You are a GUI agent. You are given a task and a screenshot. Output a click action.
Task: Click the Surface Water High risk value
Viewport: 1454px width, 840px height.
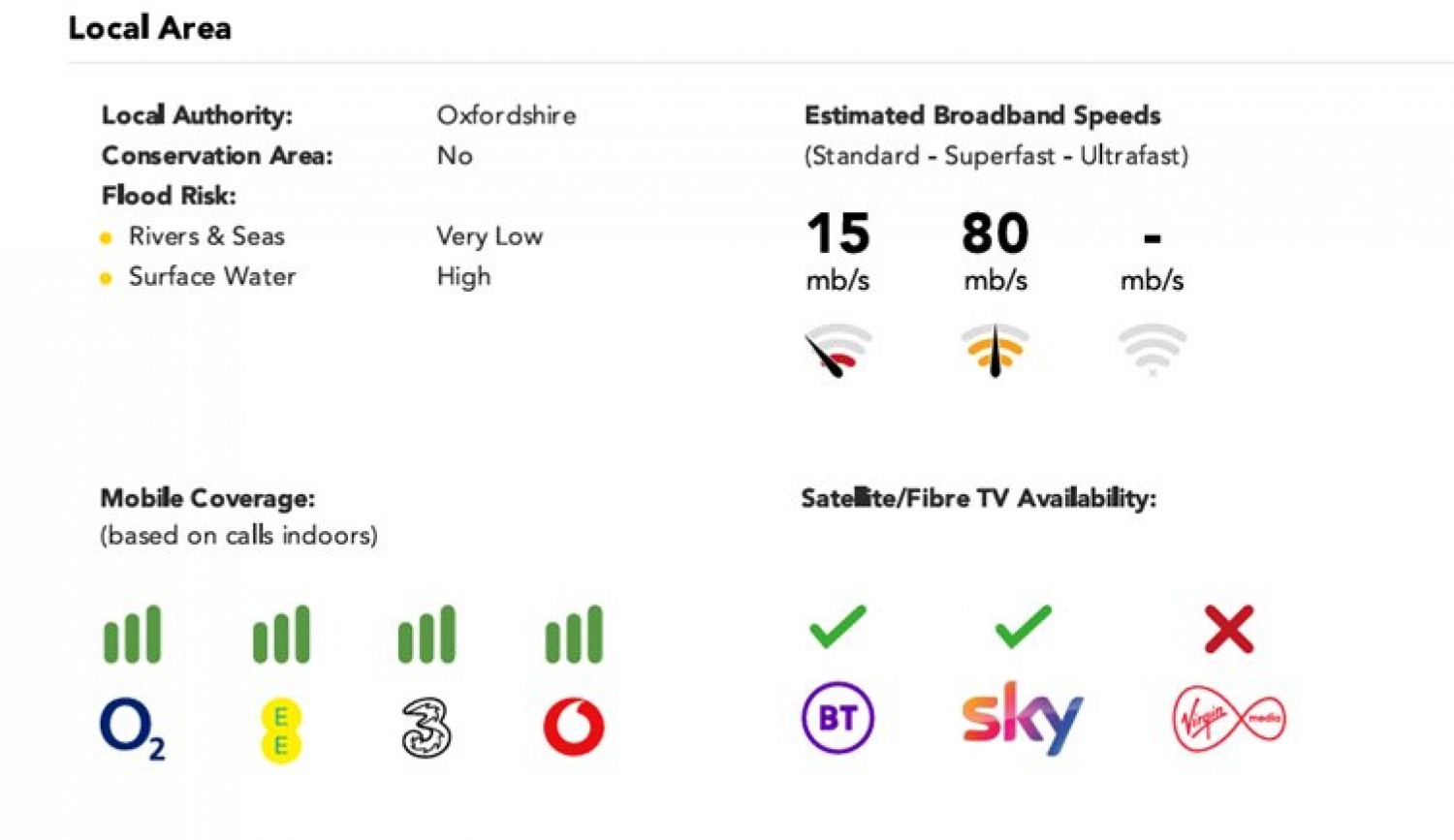coord(463,277)
